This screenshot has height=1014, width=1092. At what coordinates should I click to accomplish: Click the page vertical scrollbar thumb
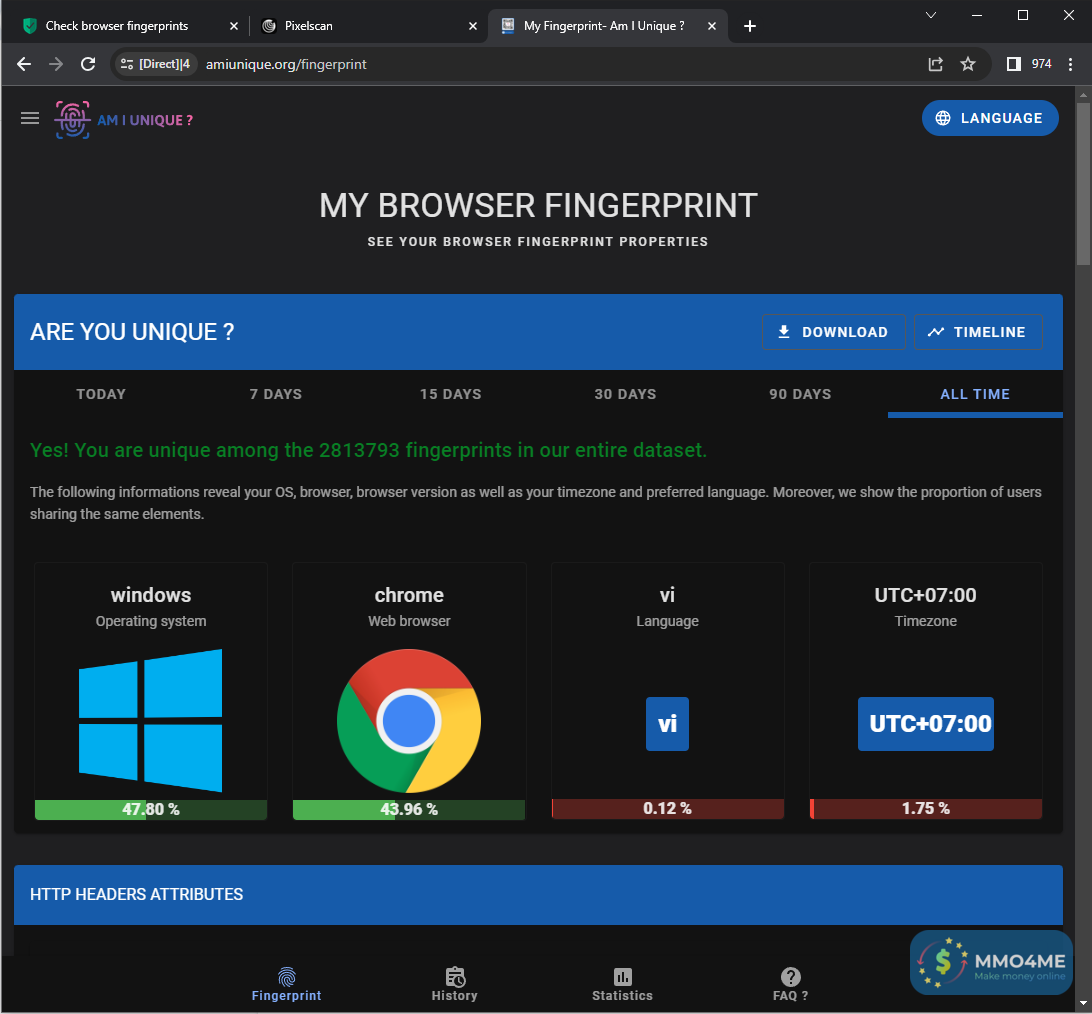pos(1083,183)
